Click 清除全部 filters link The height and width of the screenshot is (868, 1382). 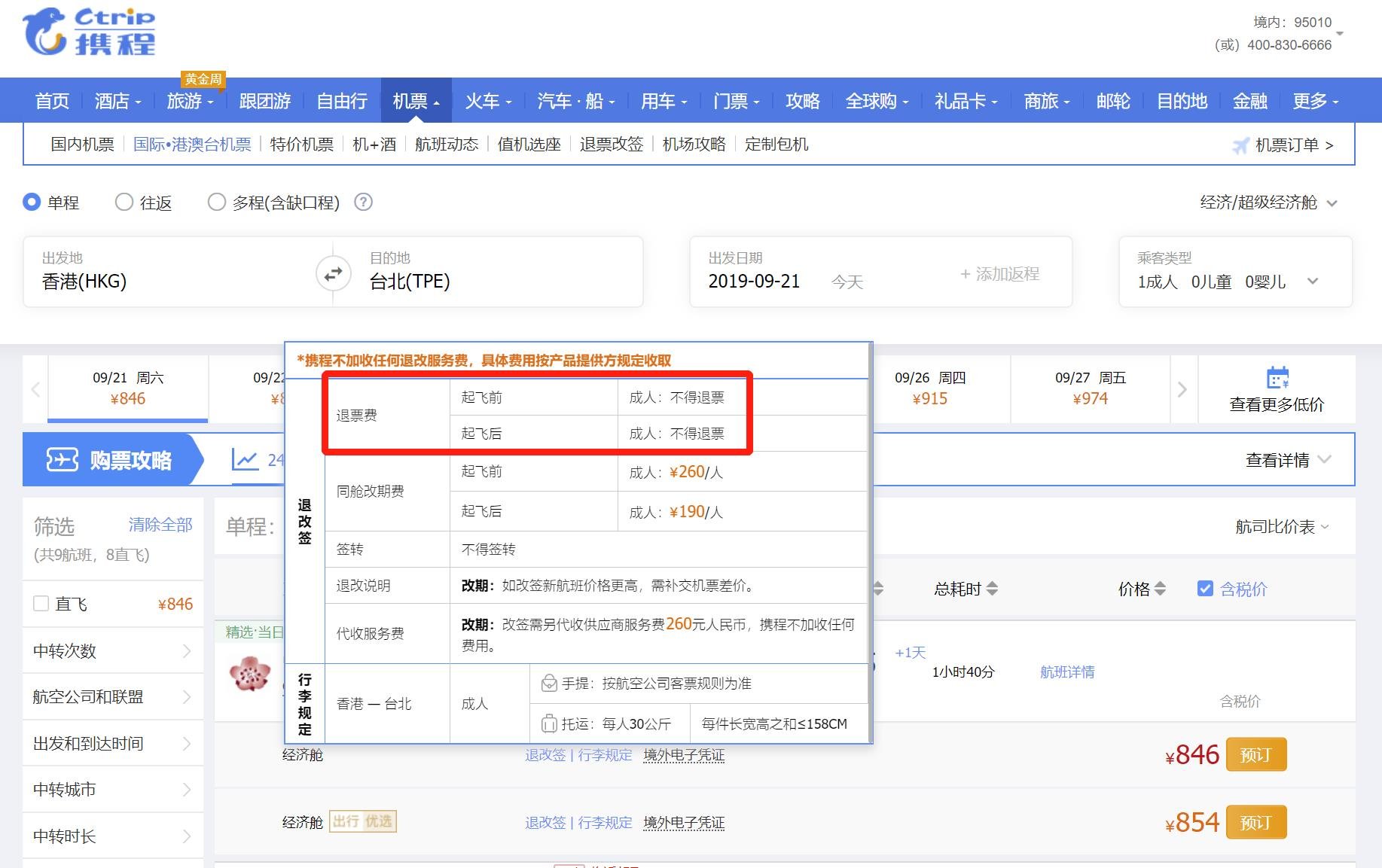click(160, 525)
